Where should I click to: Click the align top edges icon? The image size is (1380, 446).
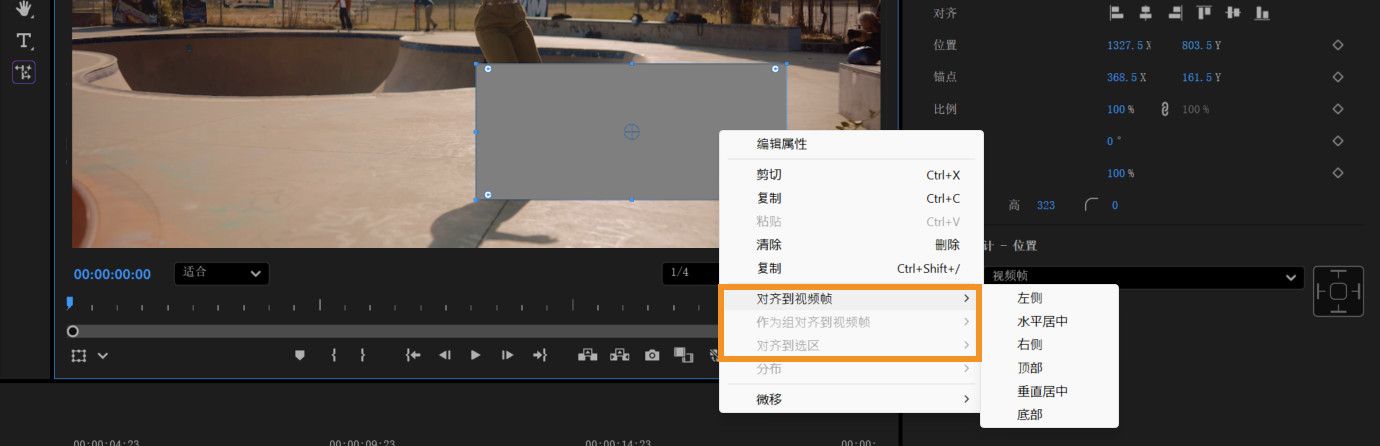click(1204, 13)
